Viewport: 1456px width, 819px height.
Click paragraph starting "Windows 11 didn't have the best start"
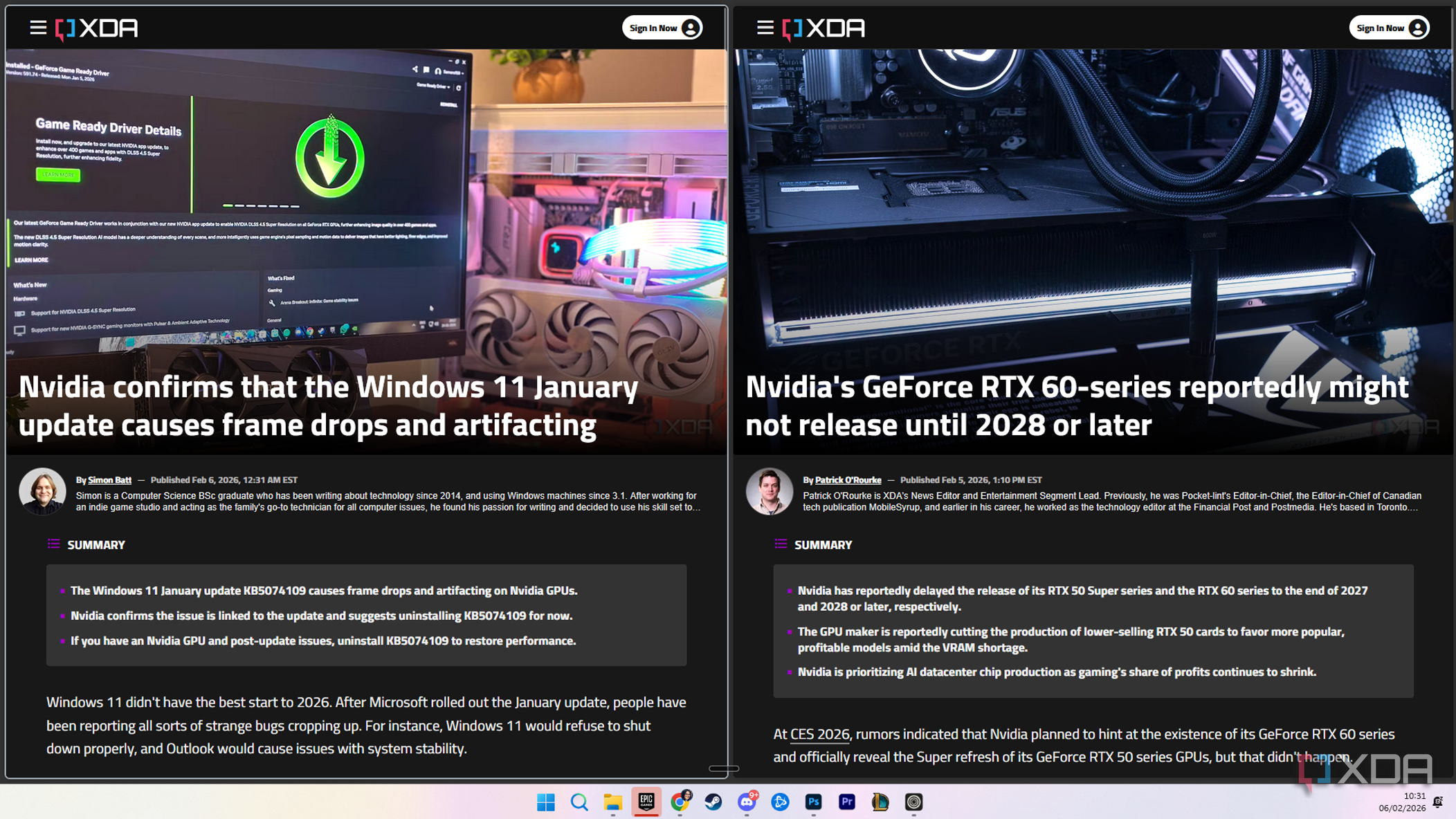366,725
